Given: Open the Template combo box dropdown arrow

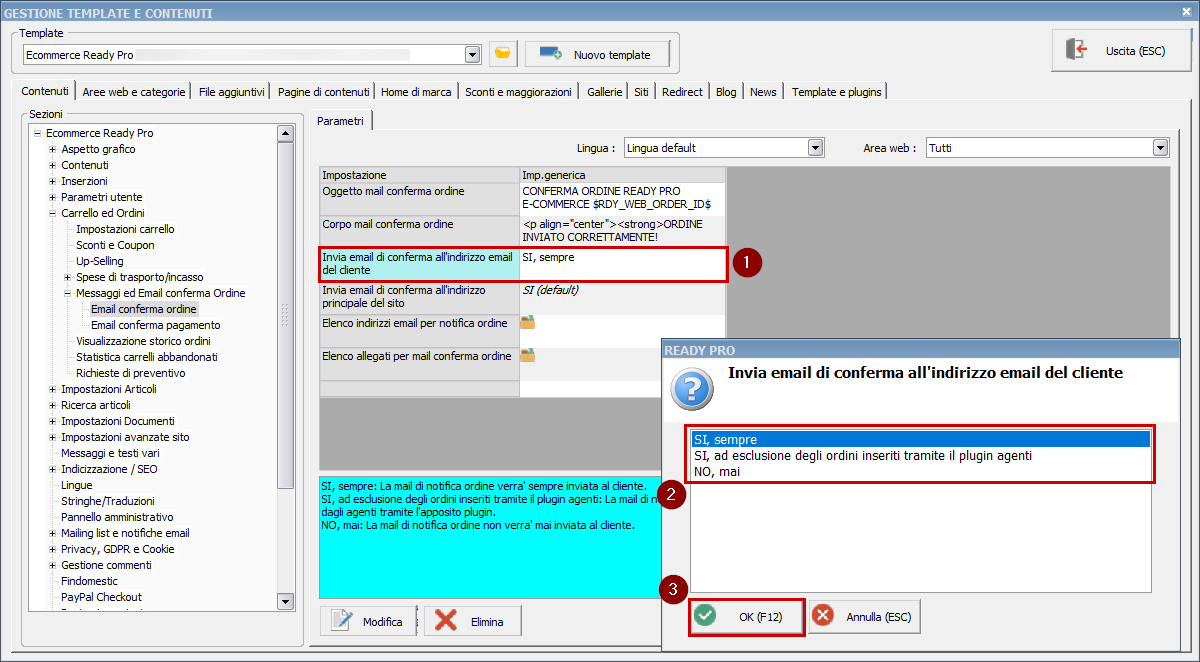Looking at the screenshot, I should tap(473, 54).
